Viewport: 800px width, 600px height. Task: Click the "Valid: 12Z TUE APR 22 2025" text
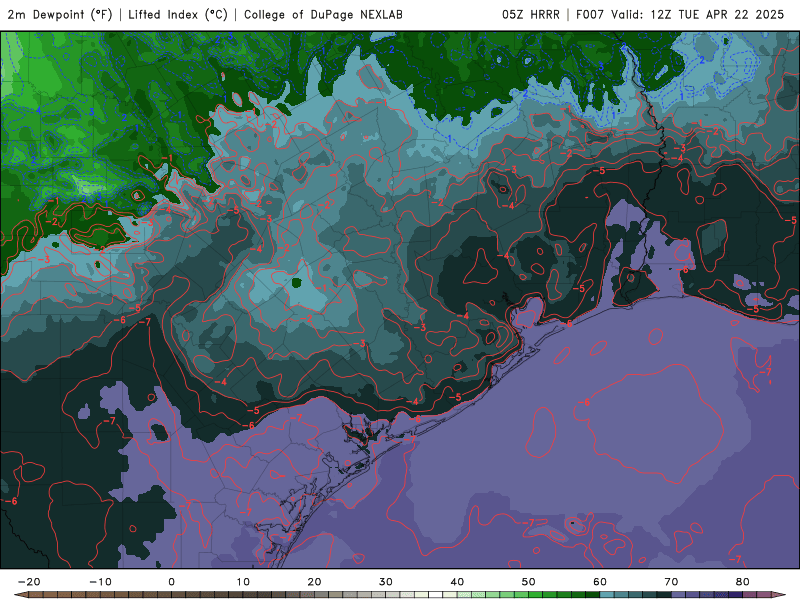click(697, 14)
